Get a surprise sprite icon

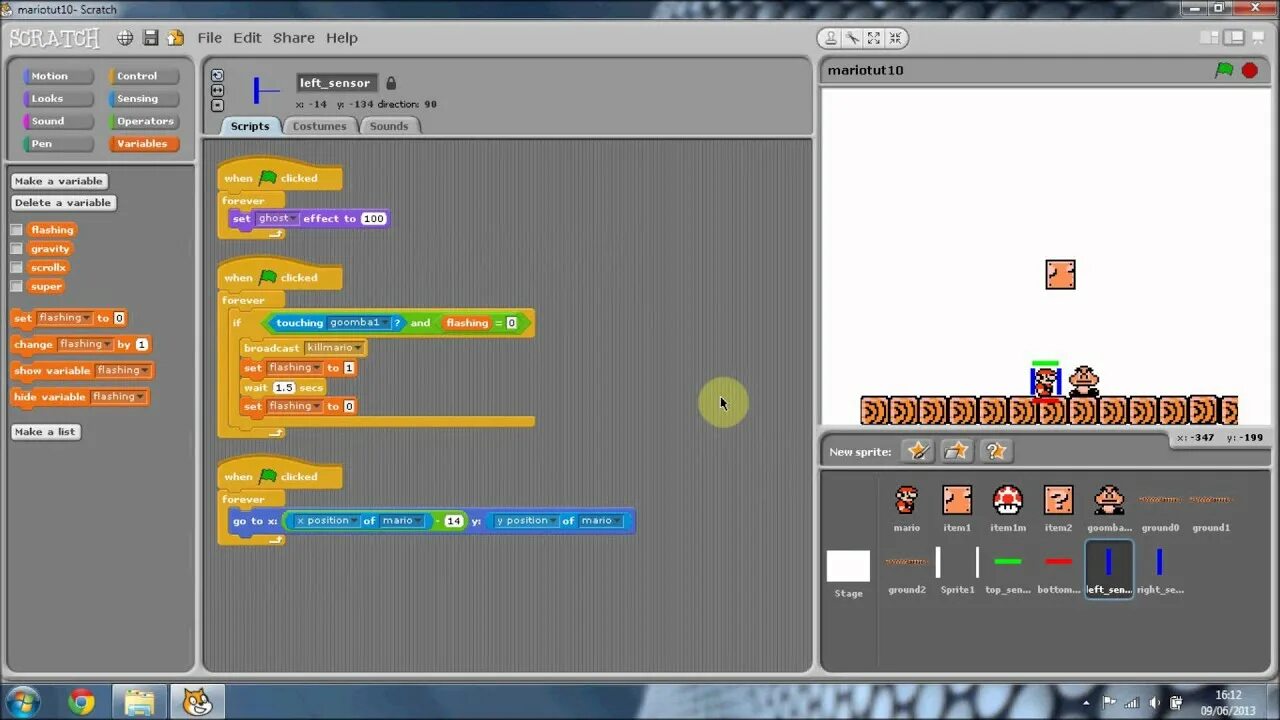[996, 451]
